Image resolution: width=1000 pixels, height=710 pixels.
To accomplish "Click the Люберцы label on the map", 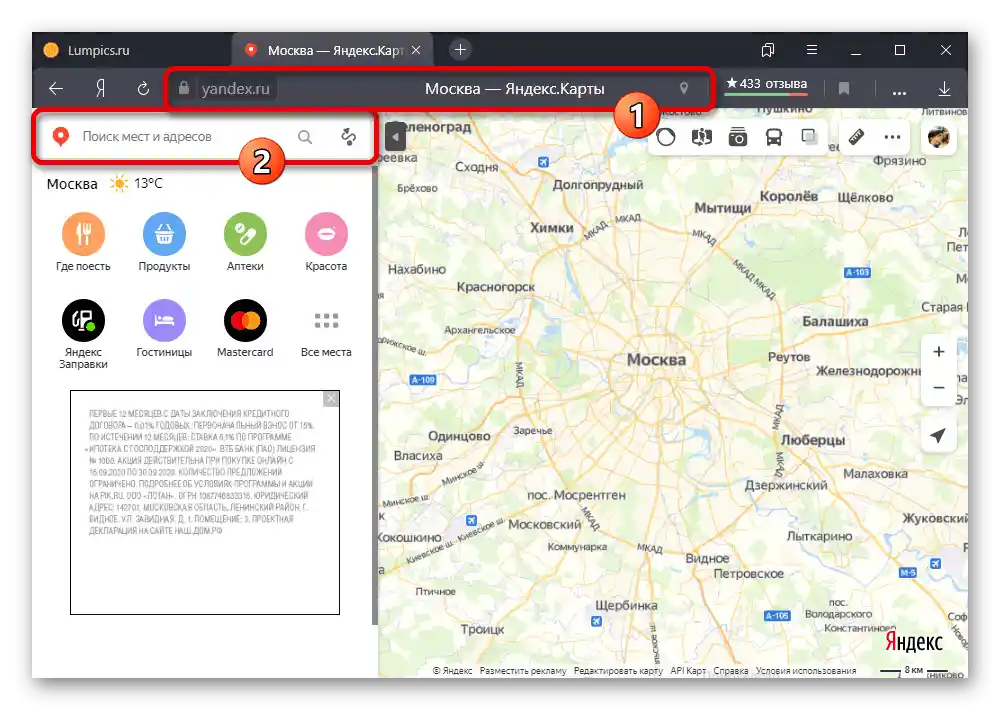I will 812,440.
